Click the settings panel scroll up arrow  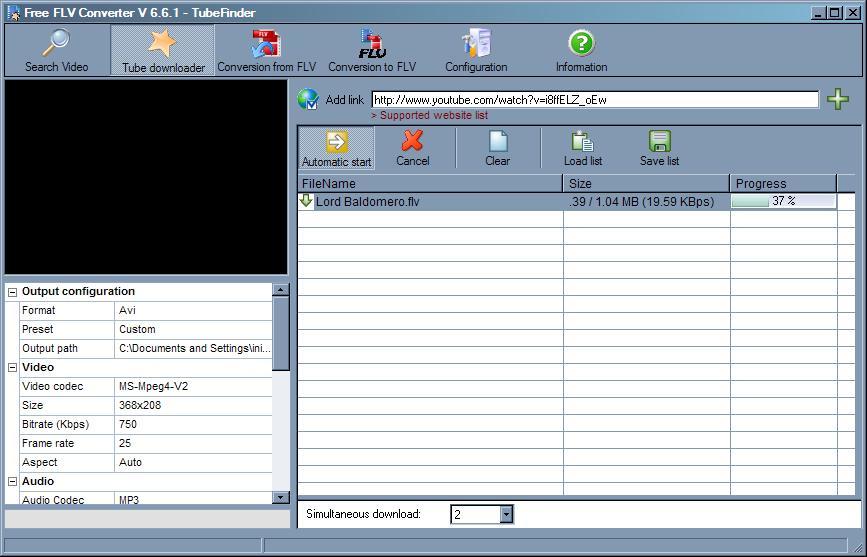(x=281, y=290)
